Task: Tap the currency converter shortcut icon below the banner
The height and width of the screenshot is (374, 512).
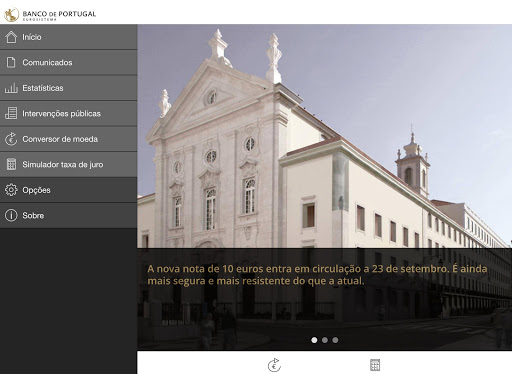Action: 274,365
